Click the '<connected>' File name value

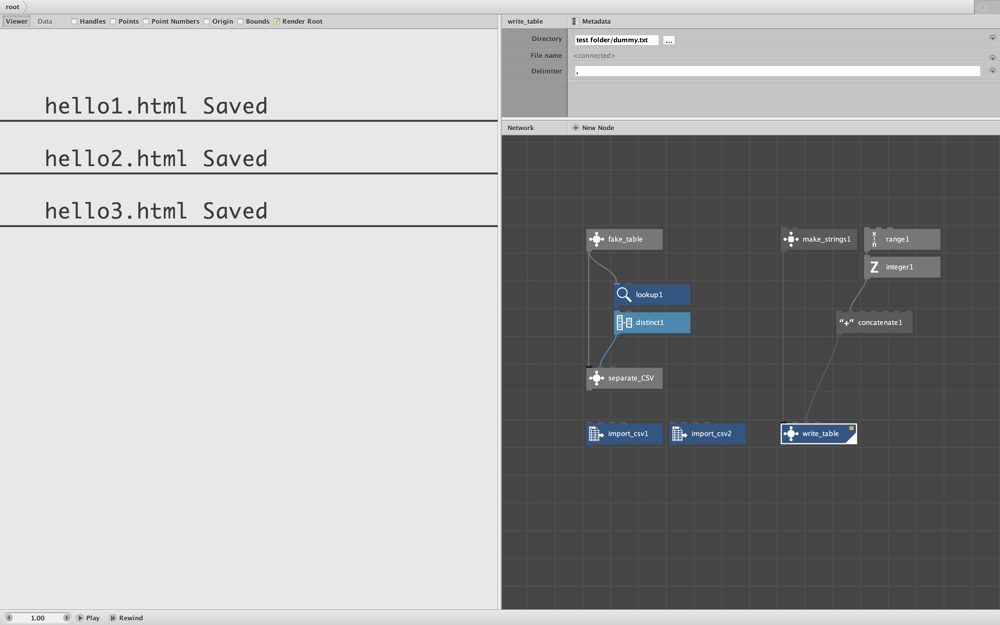click(x=594, y=55)
